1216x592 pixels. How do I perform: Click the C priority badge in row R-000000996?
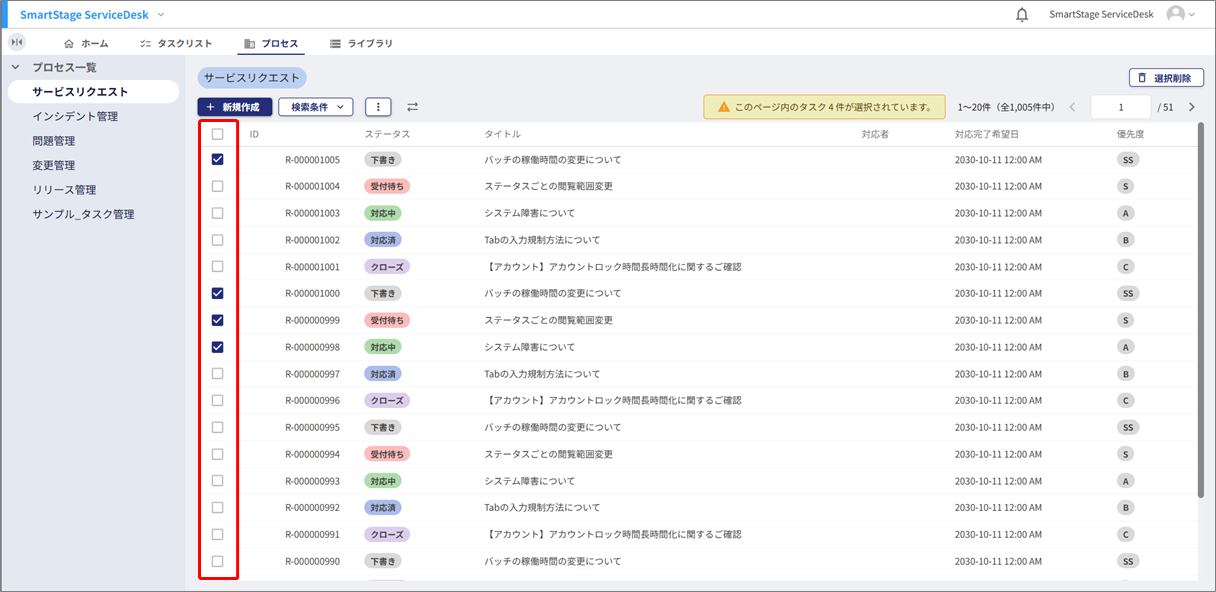pyautogui.click(x=1126, y=400)
